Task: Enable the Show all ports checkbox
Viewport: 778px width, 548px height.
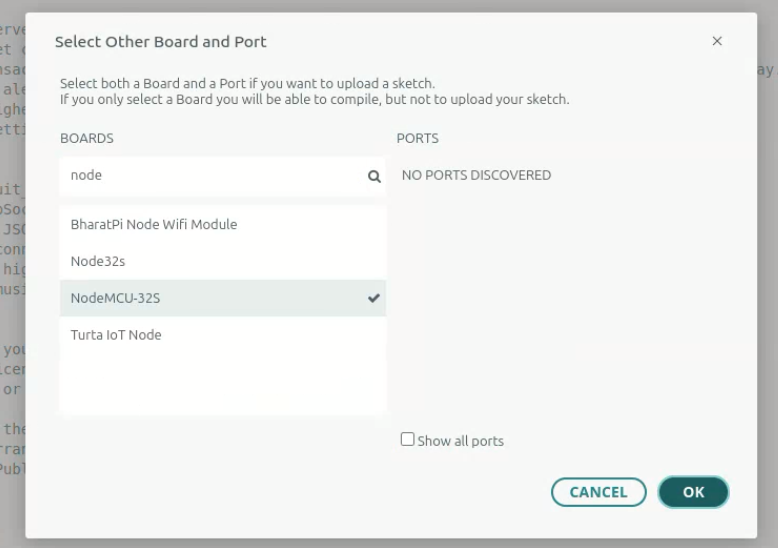Action: 407,439
